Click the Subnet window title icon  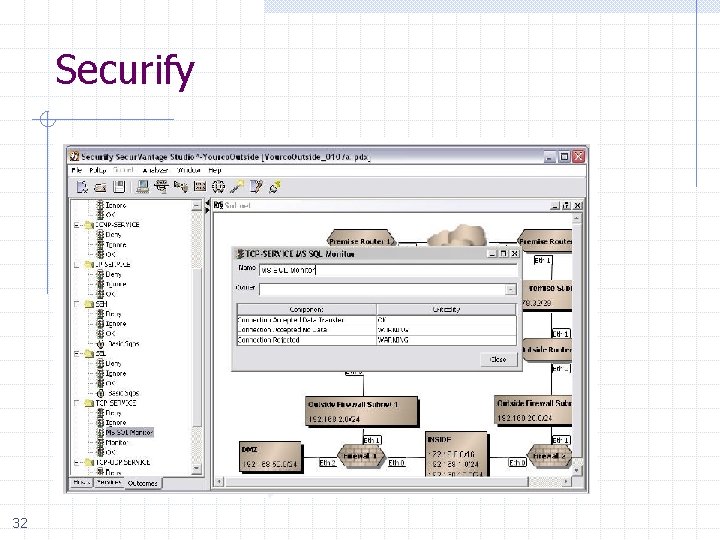[x=219, y=205]
